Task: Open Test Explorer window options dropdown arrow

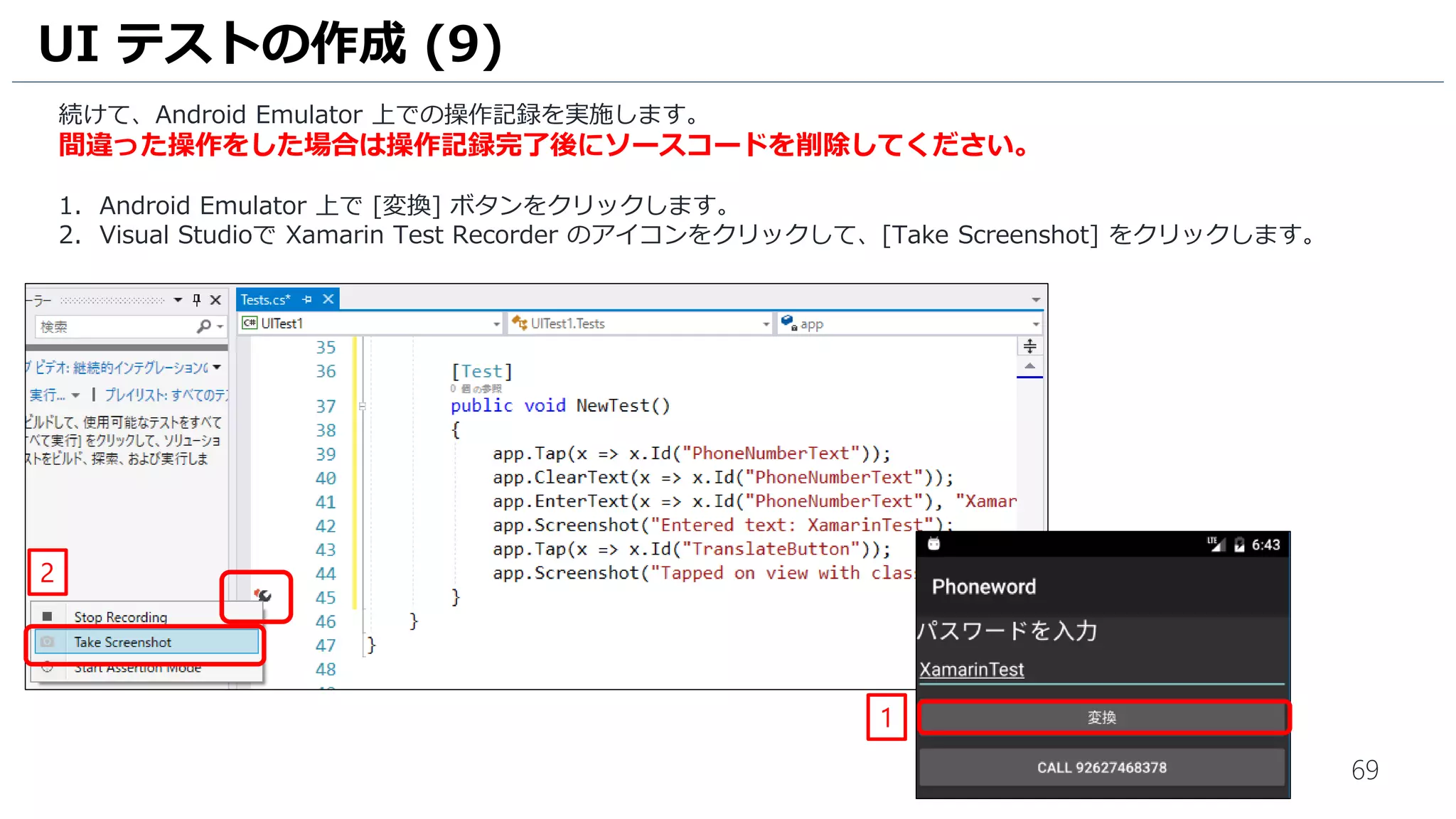Action: tap(178, 300)
